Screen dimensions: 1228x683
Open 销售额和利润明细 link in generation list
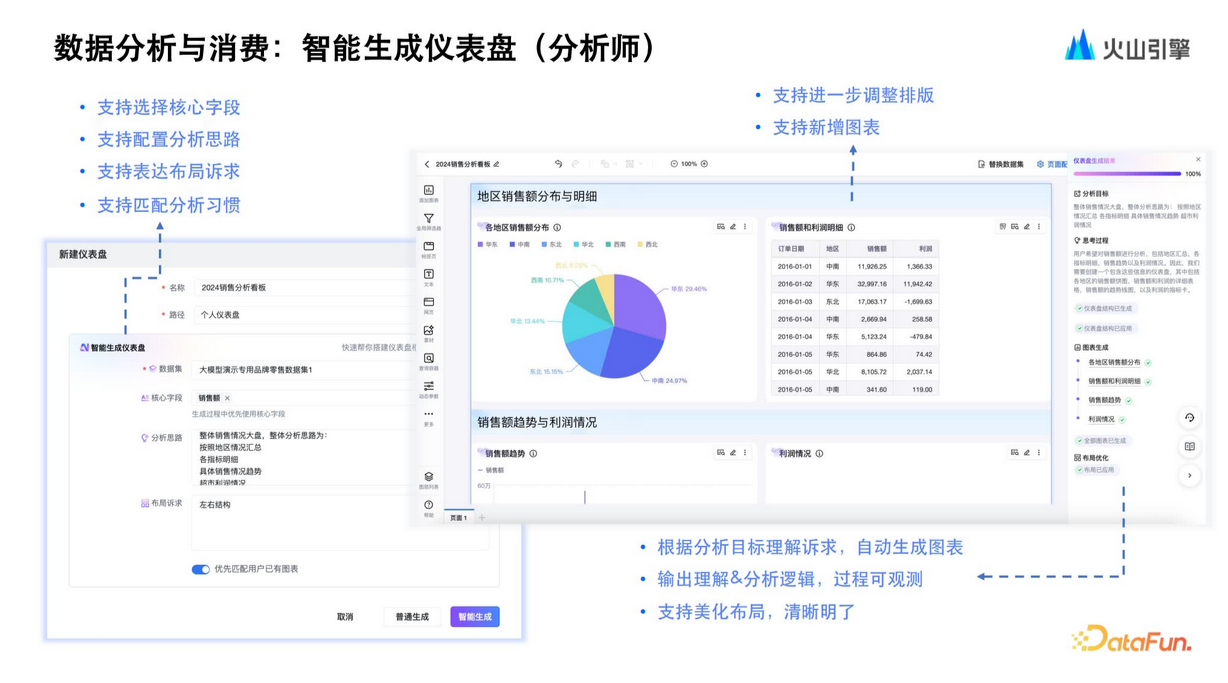coord(1114,381)
